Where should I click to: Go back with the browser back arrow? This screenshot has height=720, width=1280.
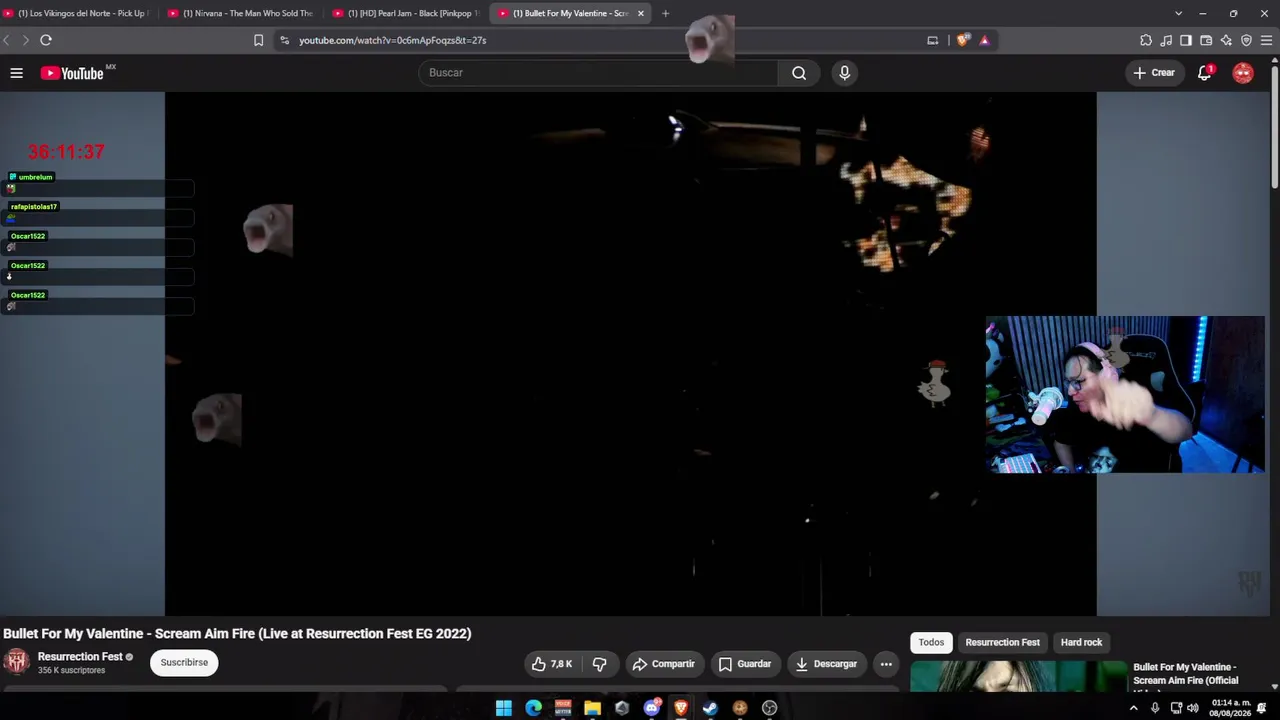(x=7, y=40)
